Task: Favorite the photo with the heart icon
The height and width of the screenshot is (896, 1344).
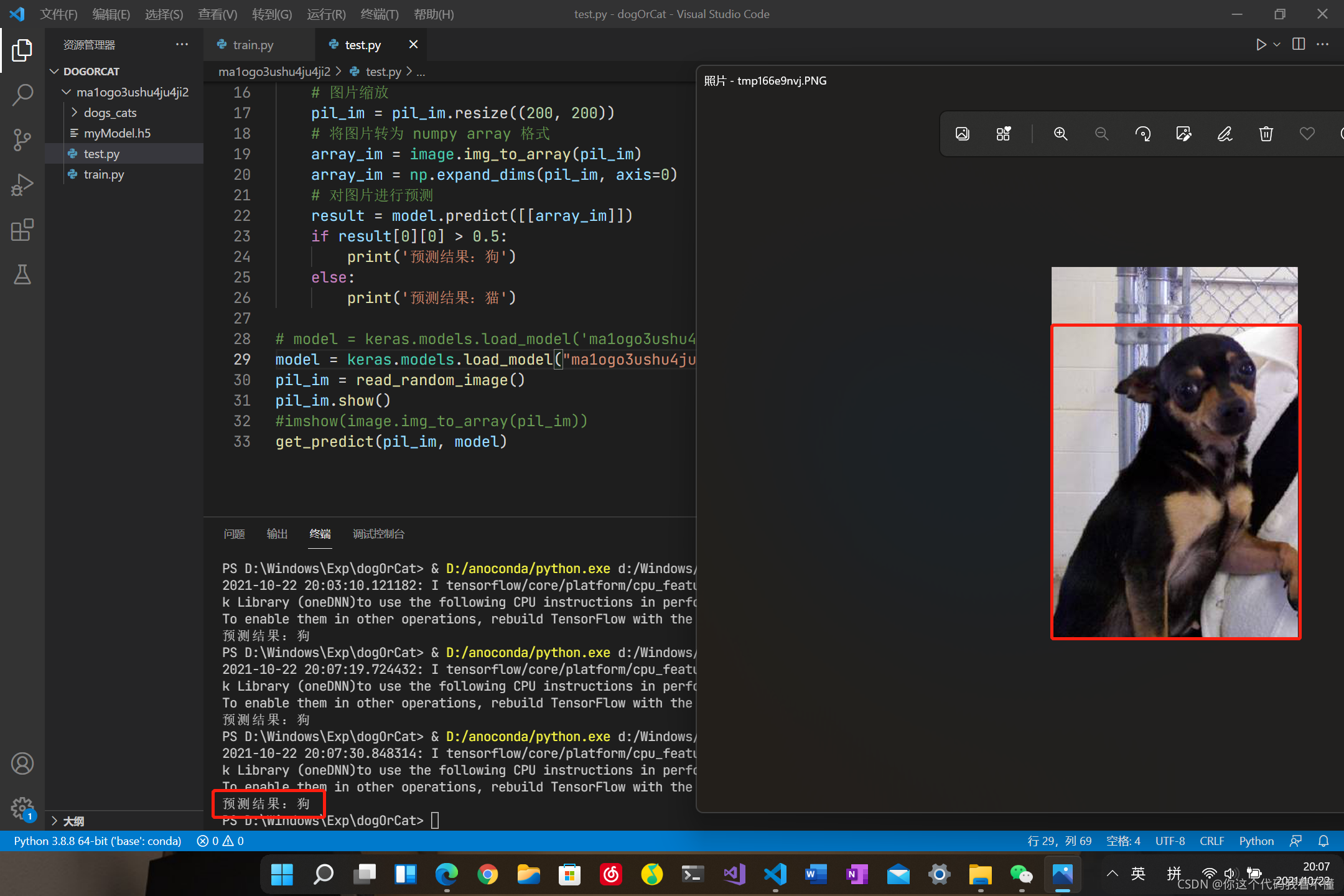Action: [x=1307, y=134]
